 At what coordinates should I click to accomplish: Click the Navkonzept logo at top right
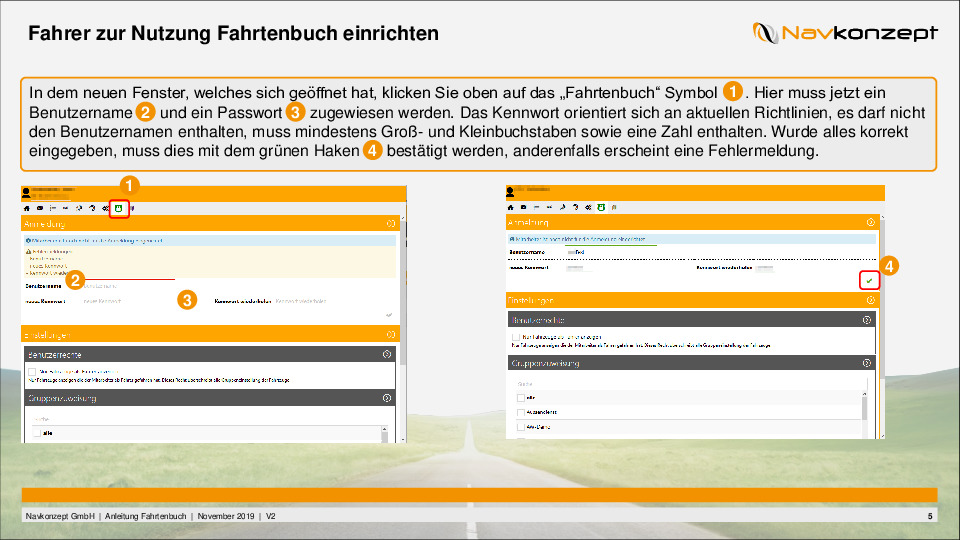coord(845,34)
